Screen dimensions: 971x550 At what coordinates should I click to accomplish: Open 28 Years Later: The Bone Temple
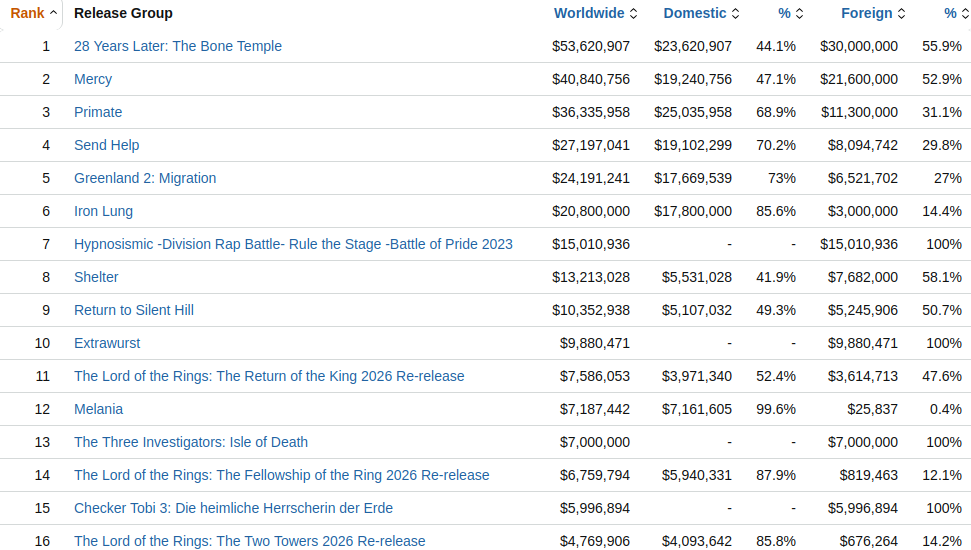[x=178, y=46]
